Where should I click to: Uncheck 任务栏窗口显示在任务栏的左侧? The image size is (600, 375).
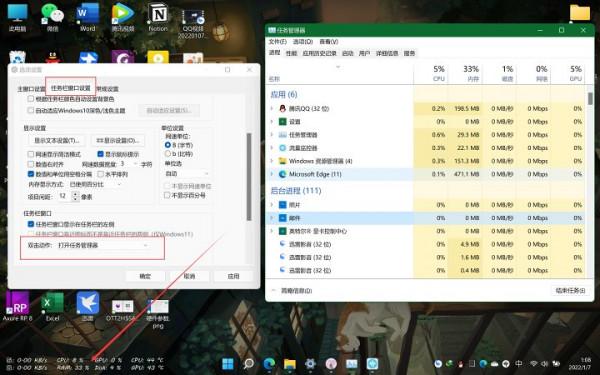click(31, 224)
